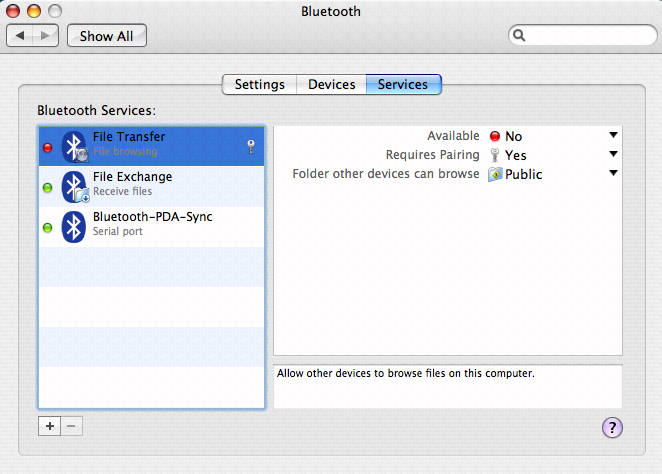Switch to the Settings tab

260,84
